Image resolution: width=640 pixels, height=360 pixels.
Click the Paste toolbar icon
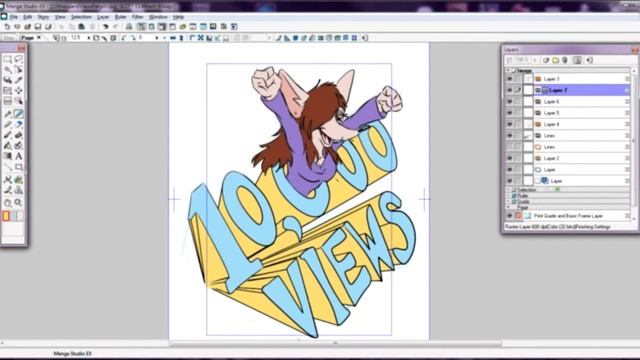click(x=82, y=27)
